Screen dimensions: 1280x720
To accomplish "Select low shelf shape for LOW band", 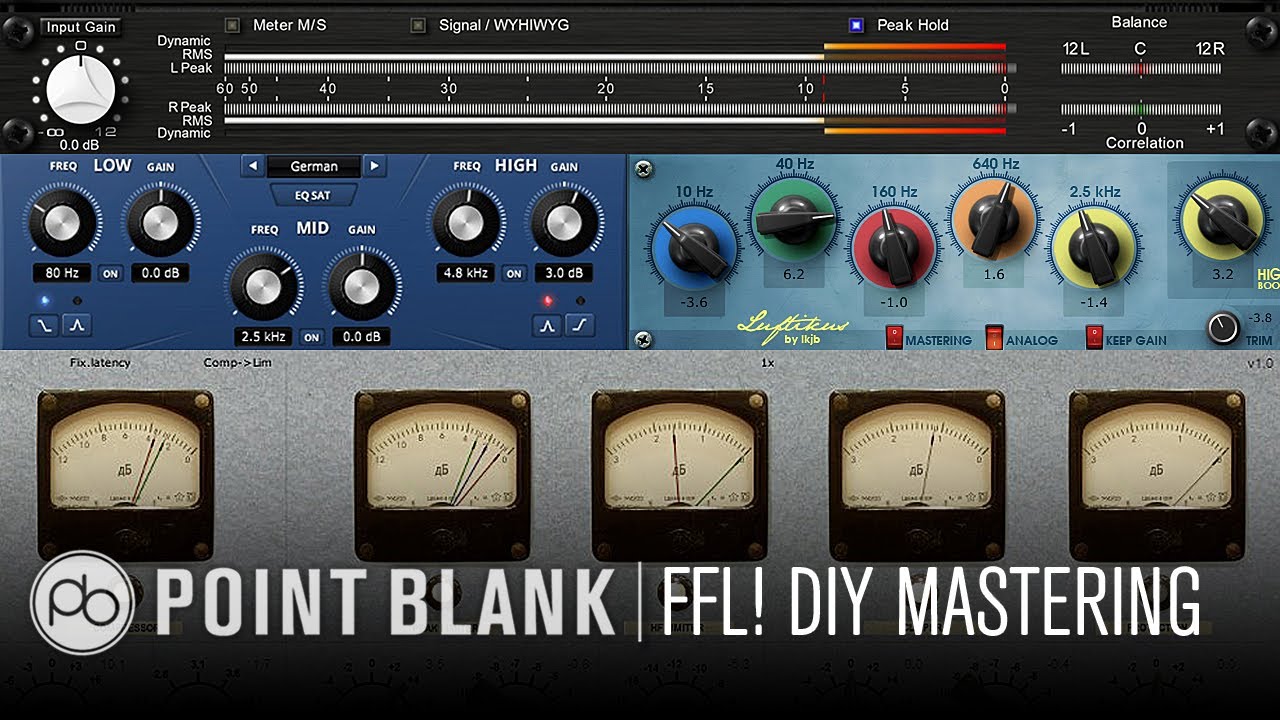I will coord(43,324).
